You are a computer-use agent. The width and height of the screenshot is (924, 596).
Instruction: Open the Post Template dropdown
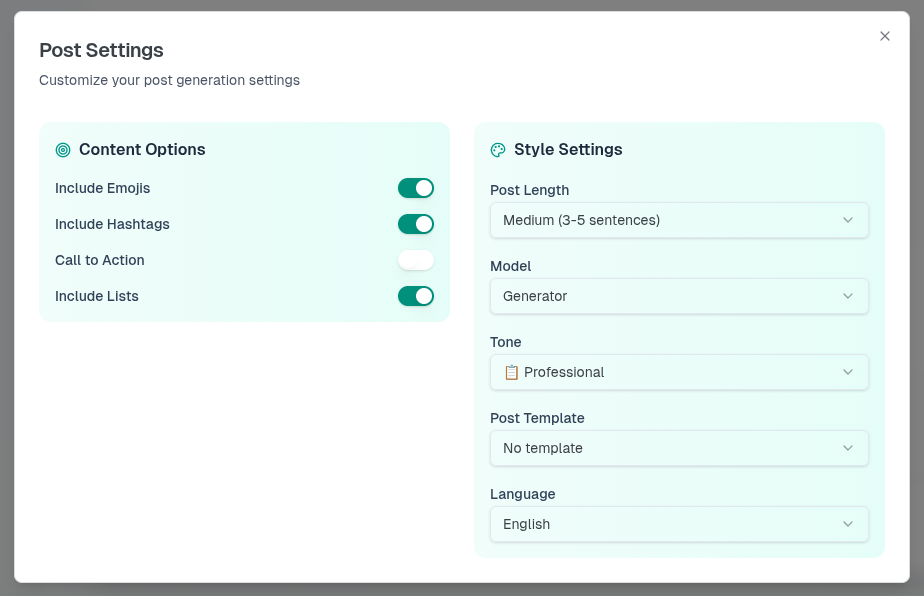coord(679,448)
